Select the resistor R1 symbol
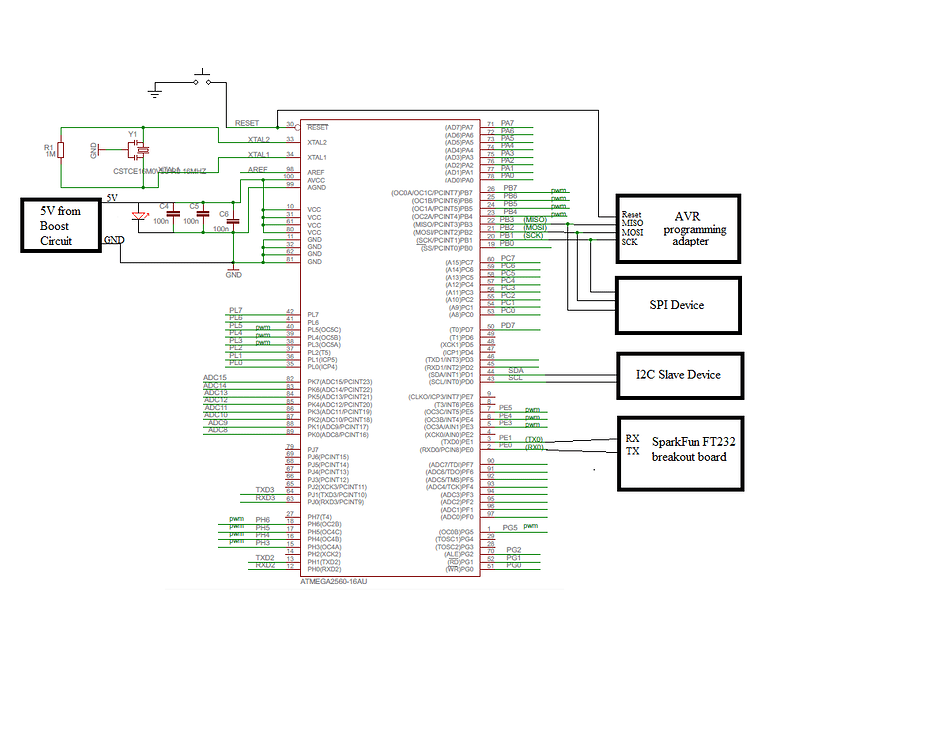949x750 pixels. 60,148
